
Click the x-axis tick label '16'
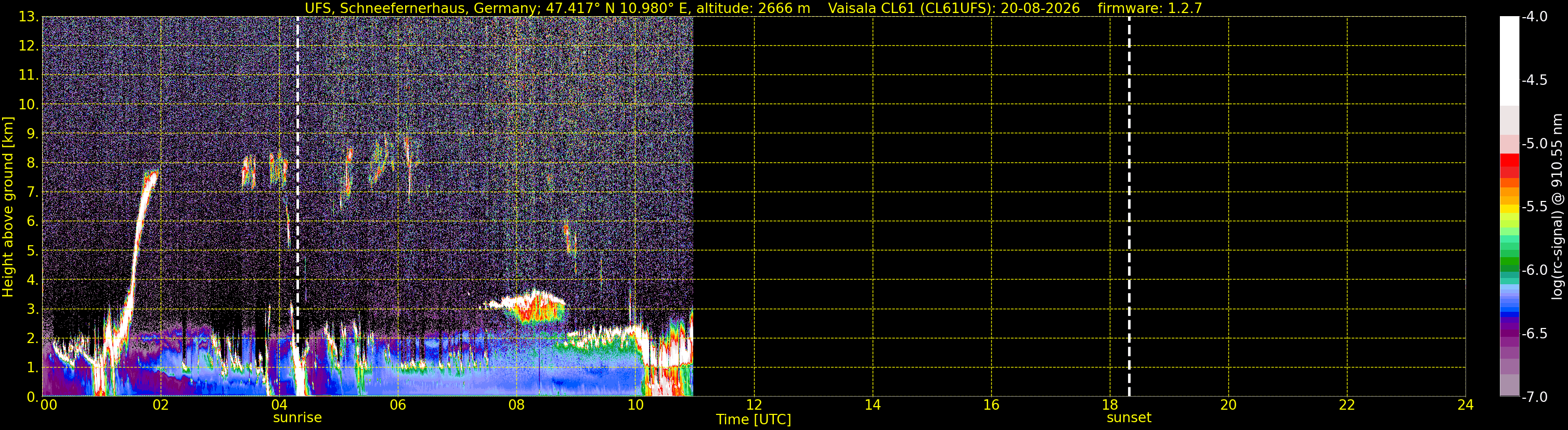pyautogui.click(x=992, y=406)
